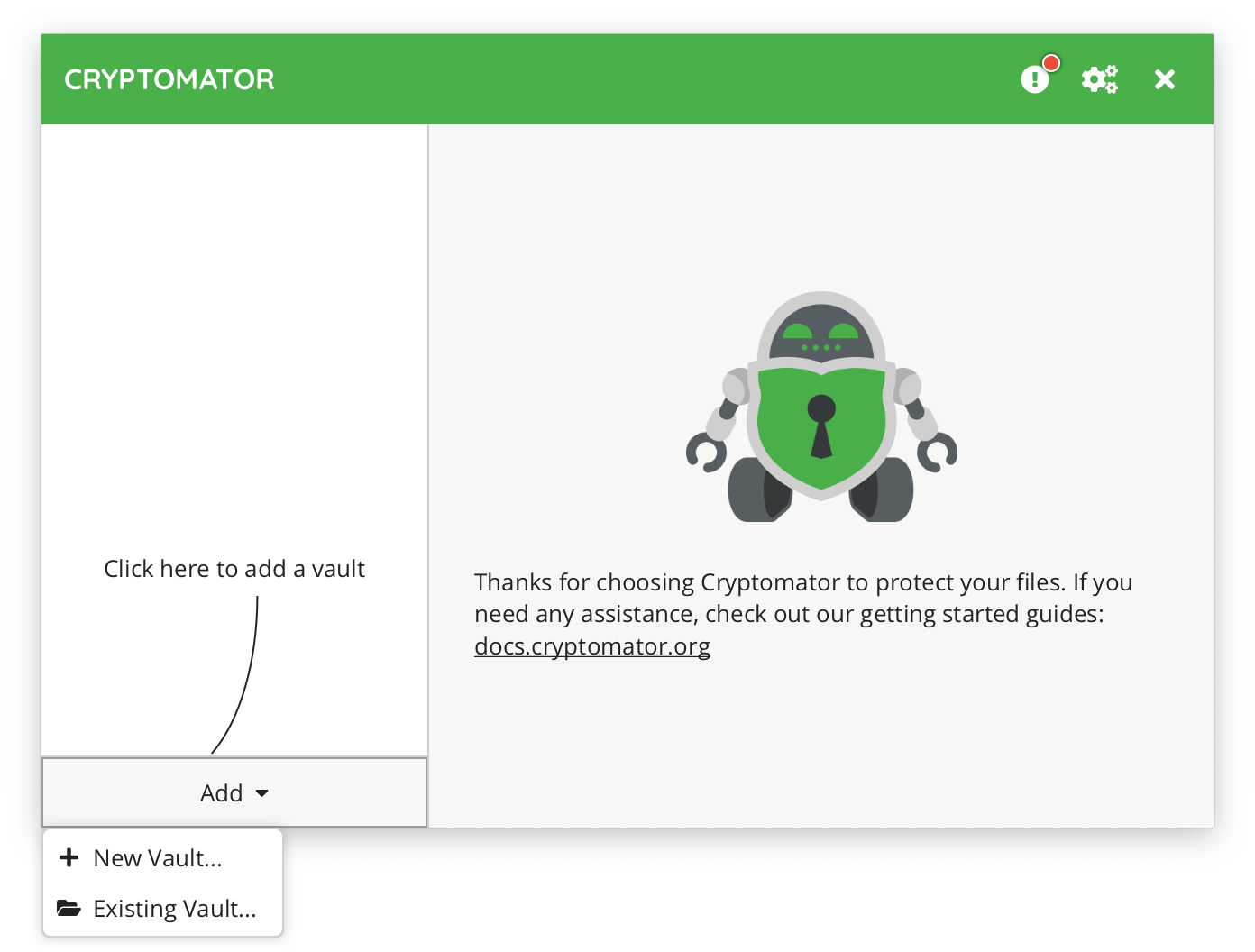
Task: Click the open-folder icon beside Existing Vault
Action: pos(69,908)
